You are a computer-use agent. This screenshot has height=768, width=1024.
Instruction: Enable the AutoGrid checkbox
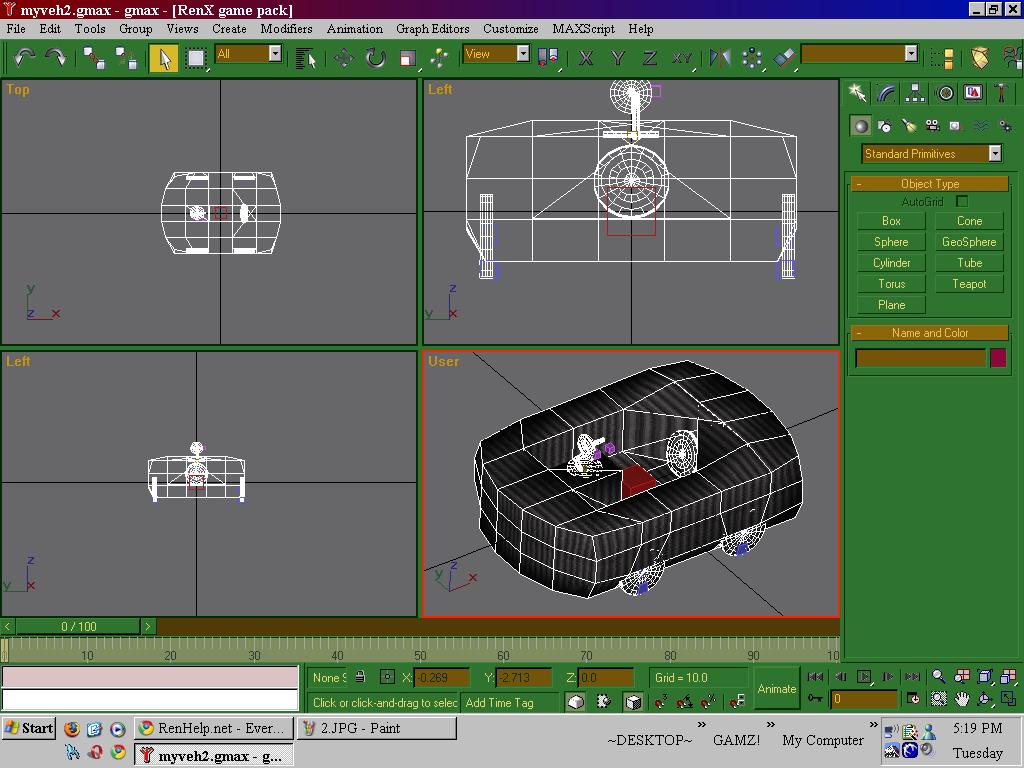coord(961,202)
